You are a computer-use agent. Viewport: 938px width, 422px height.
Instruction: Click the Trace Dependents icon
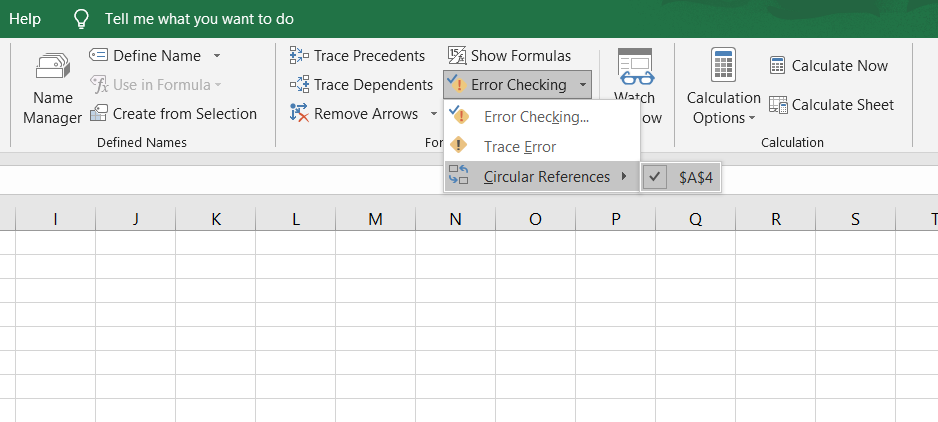(x=299, y=85)
